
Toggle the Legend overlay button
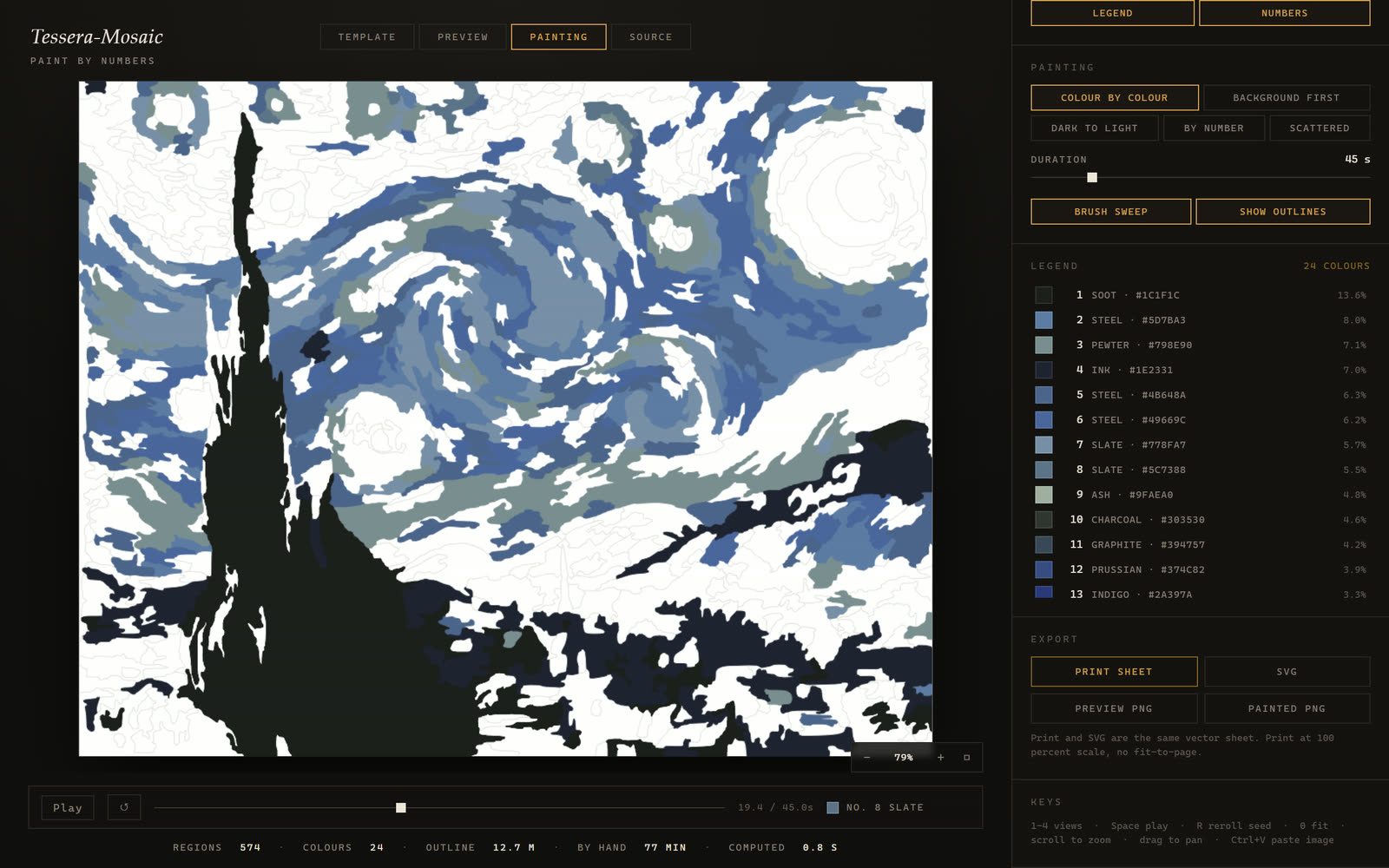tap(1112, 13)
